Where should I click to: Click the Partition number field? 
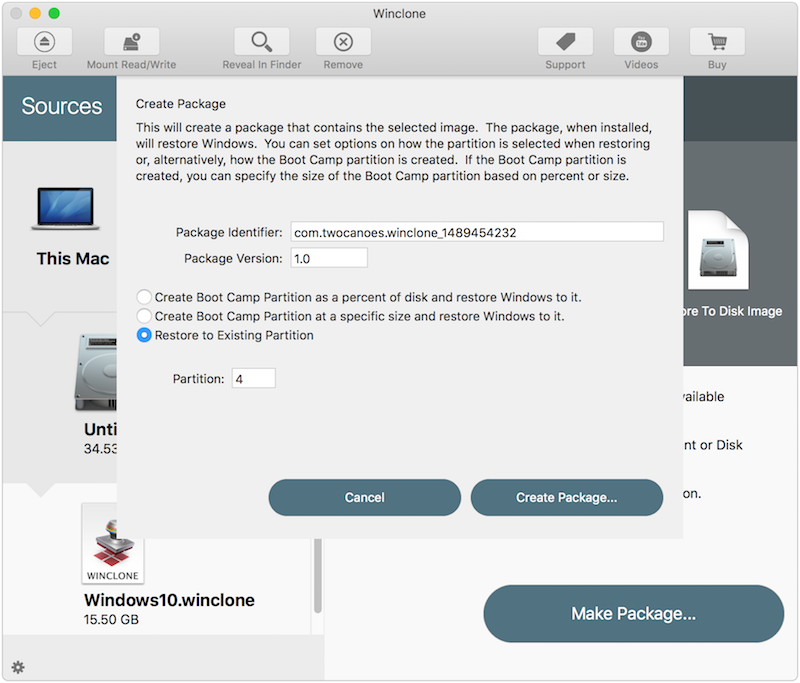(x=254, y=378)
